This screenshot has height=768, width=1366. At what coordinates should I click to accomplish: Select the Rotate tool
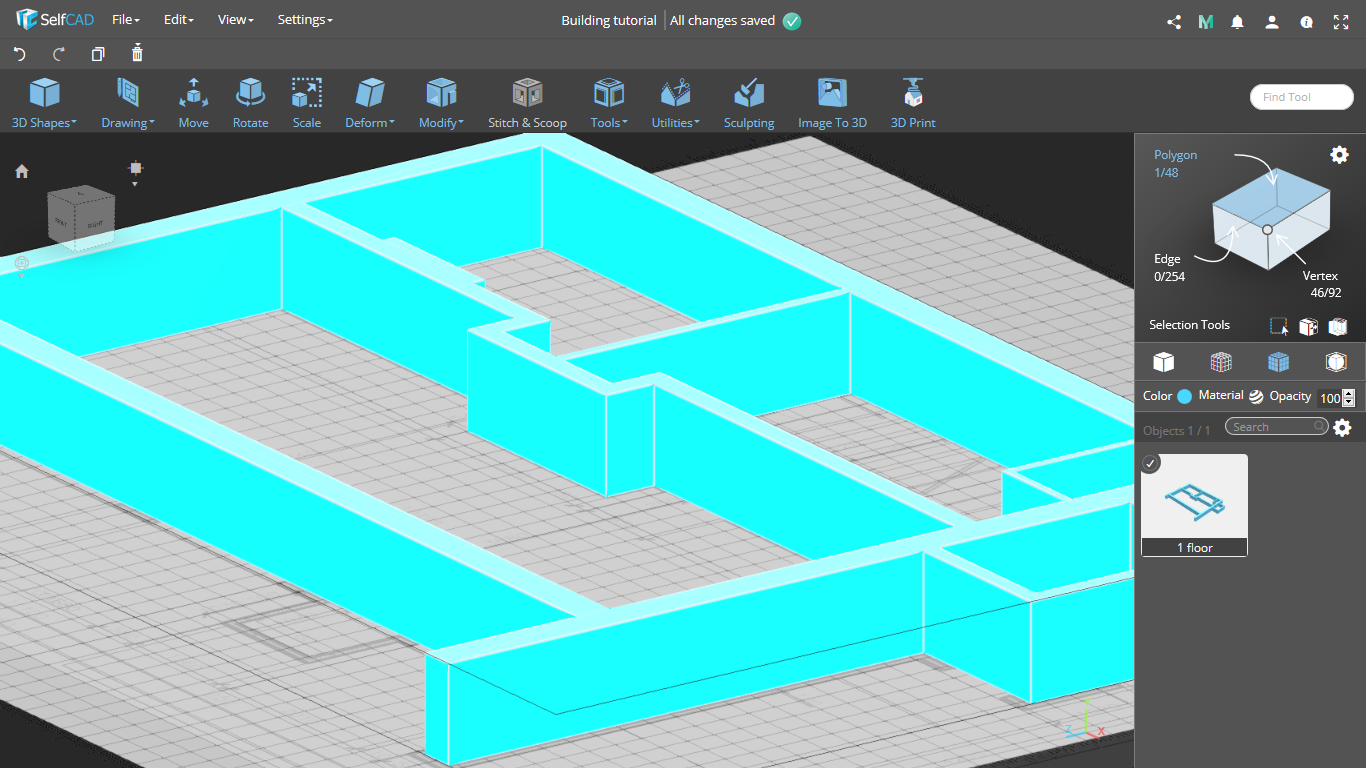pos(250,104)
